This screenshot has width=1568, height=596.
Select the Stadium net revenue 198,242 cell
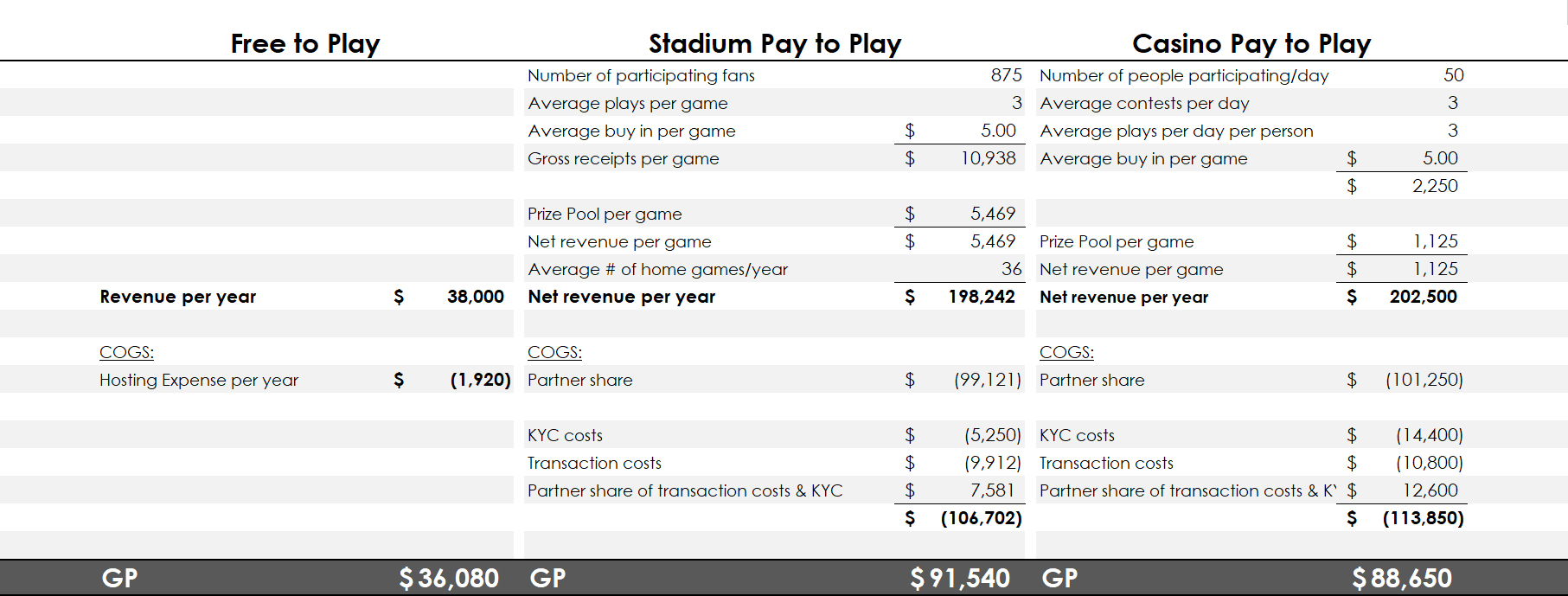982,297
